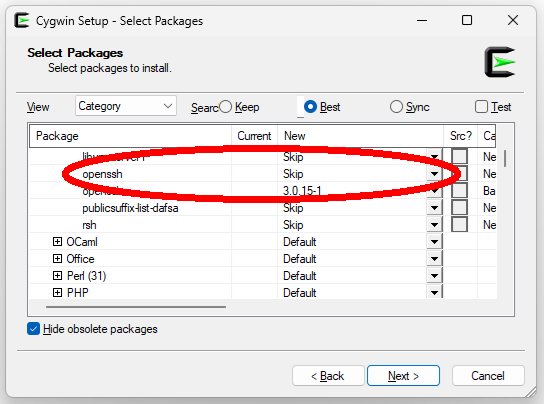The image size is (544, 404).
Task: Expand the Office category tree
Action: 57,259
